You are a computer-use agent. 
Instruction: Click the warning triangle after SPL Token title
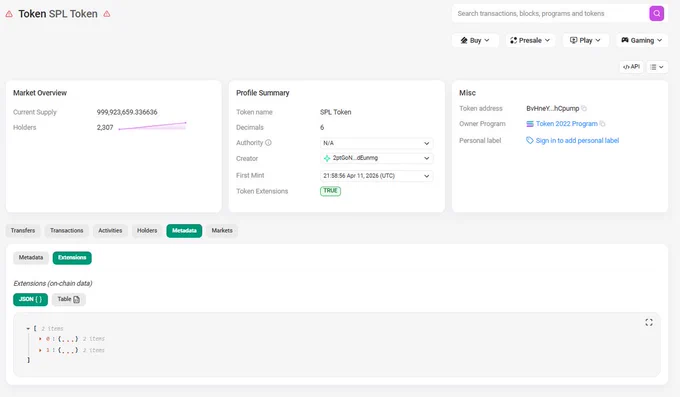pyautogui.click(x=107, y=14)
